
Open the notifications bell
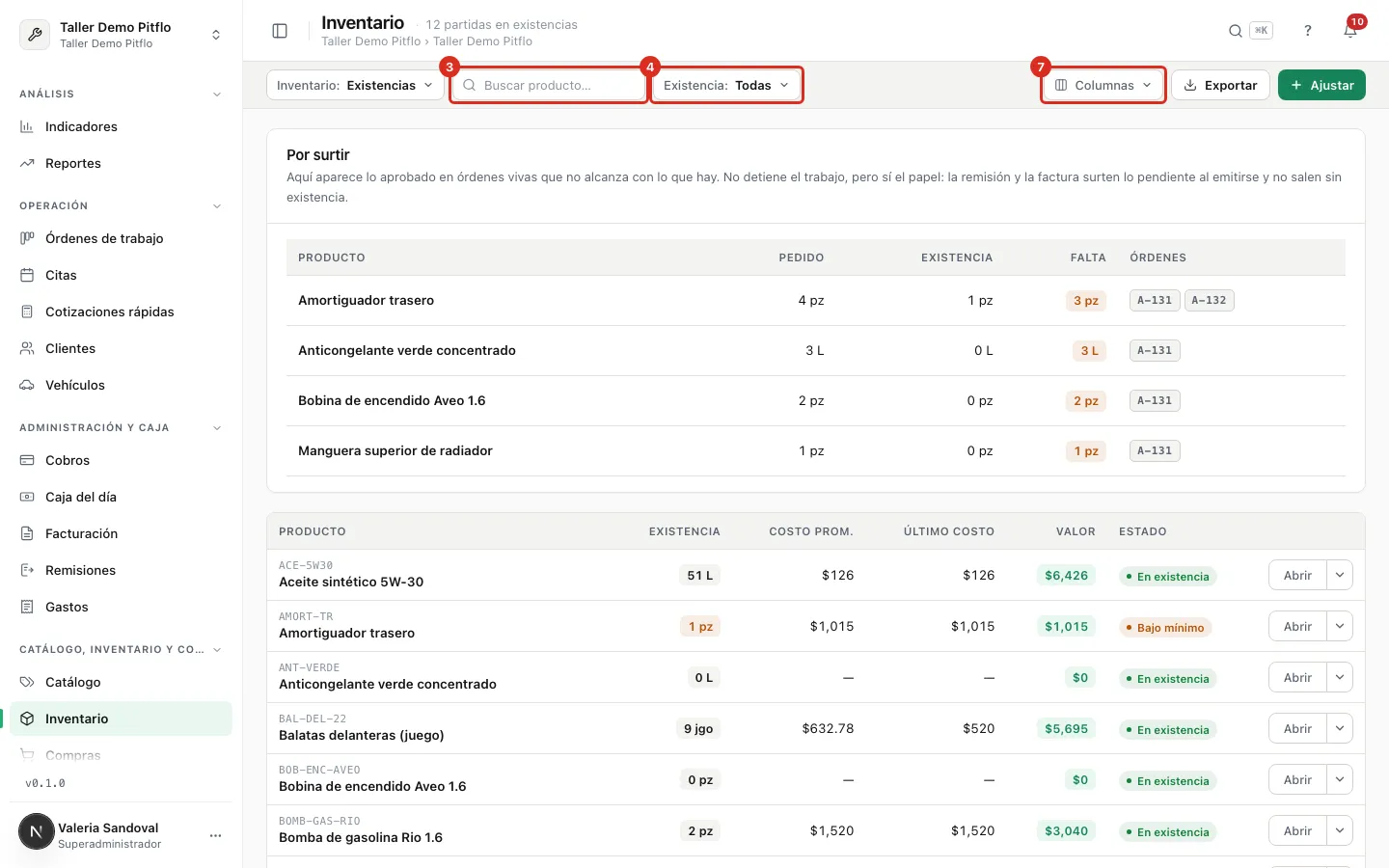tap(1350, 31)
